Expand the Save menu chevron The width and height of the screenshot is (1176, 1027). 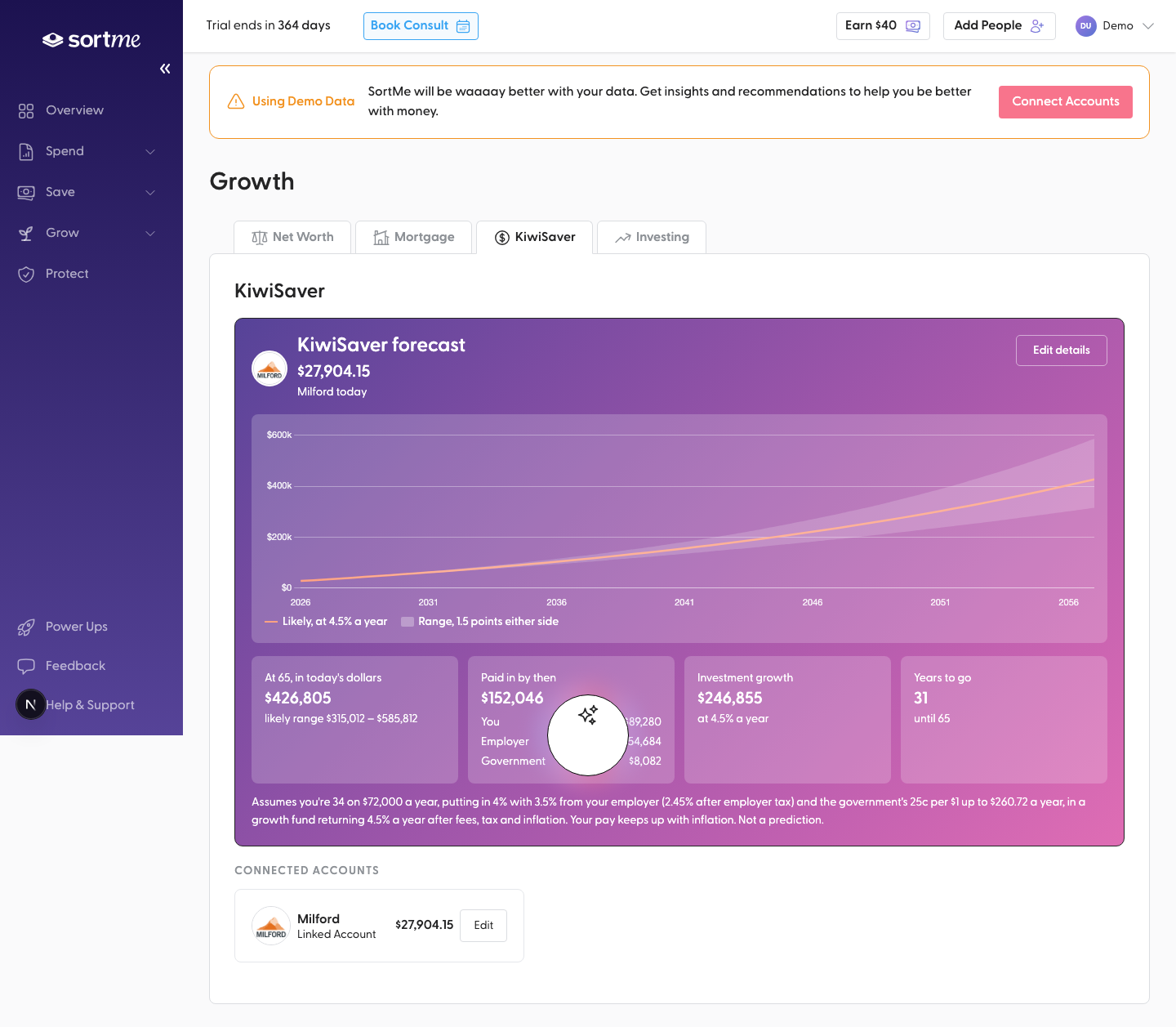coord(150,192)
